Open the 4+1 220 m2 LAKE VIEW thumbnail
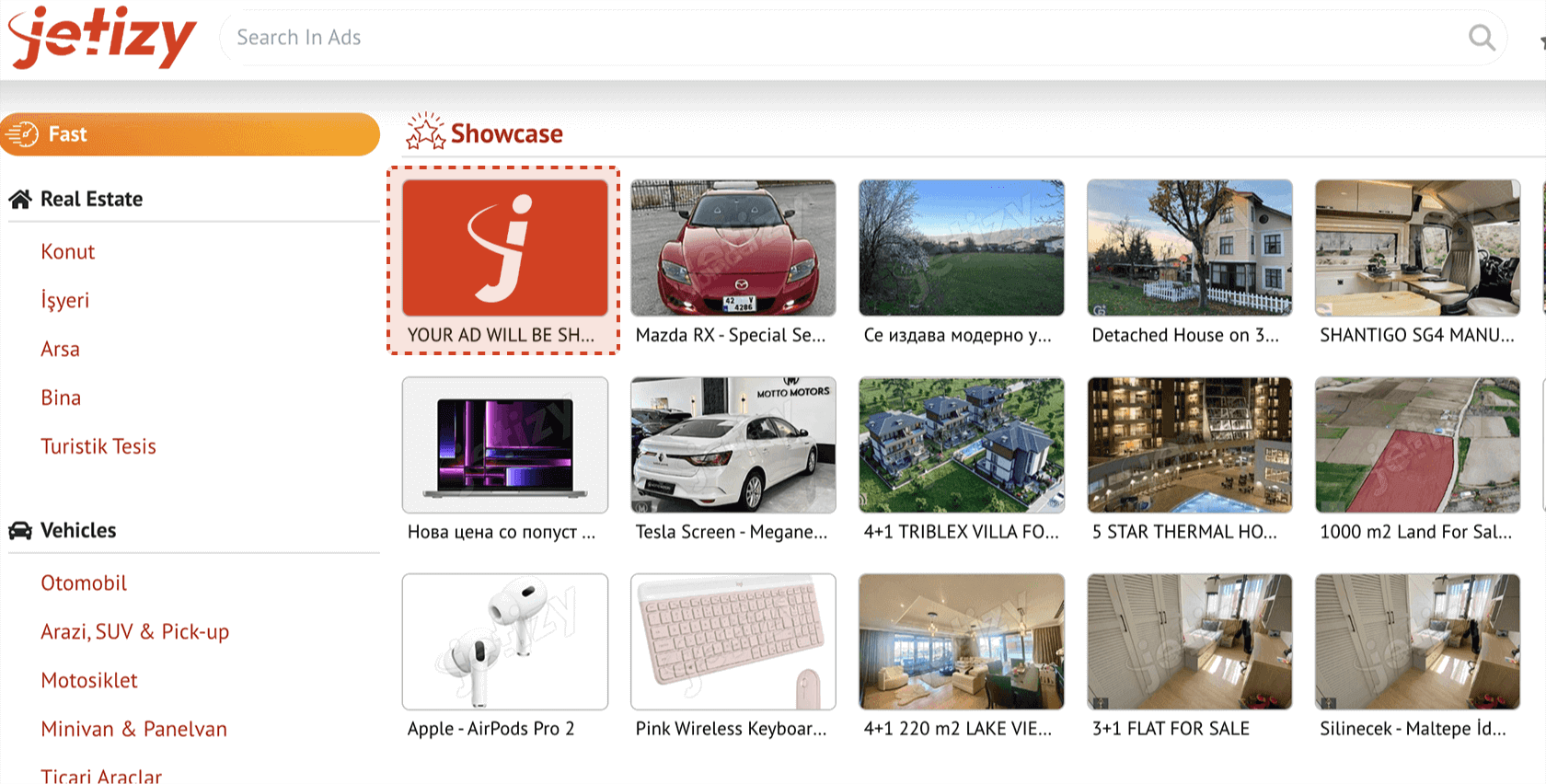Image resolution: width=1546 pixels, height=784 pixels. (962, 641)
